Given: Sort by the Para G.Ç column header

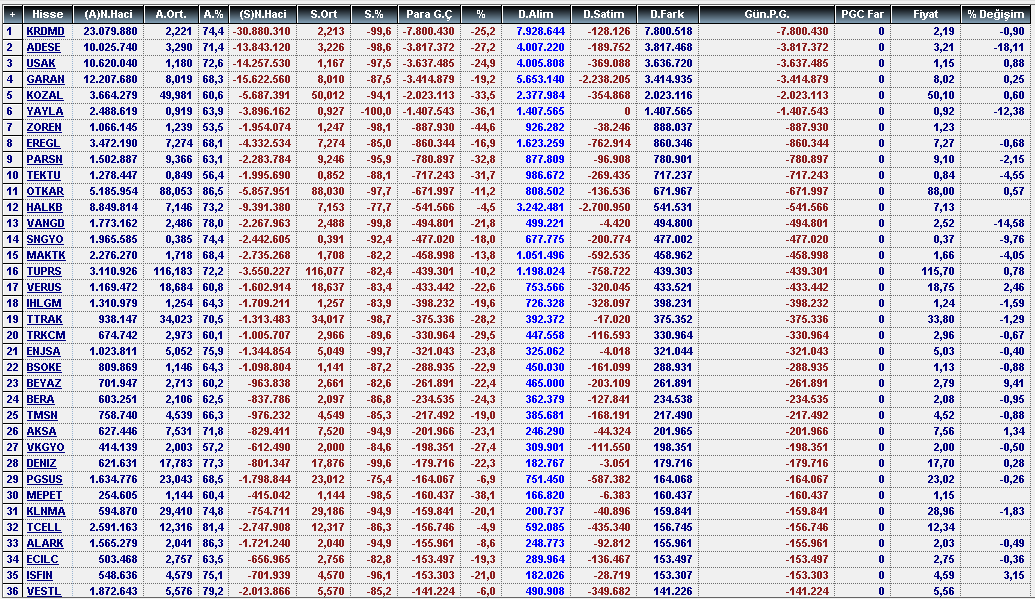Looking at the screenshot, I should [x=429, y=15].
